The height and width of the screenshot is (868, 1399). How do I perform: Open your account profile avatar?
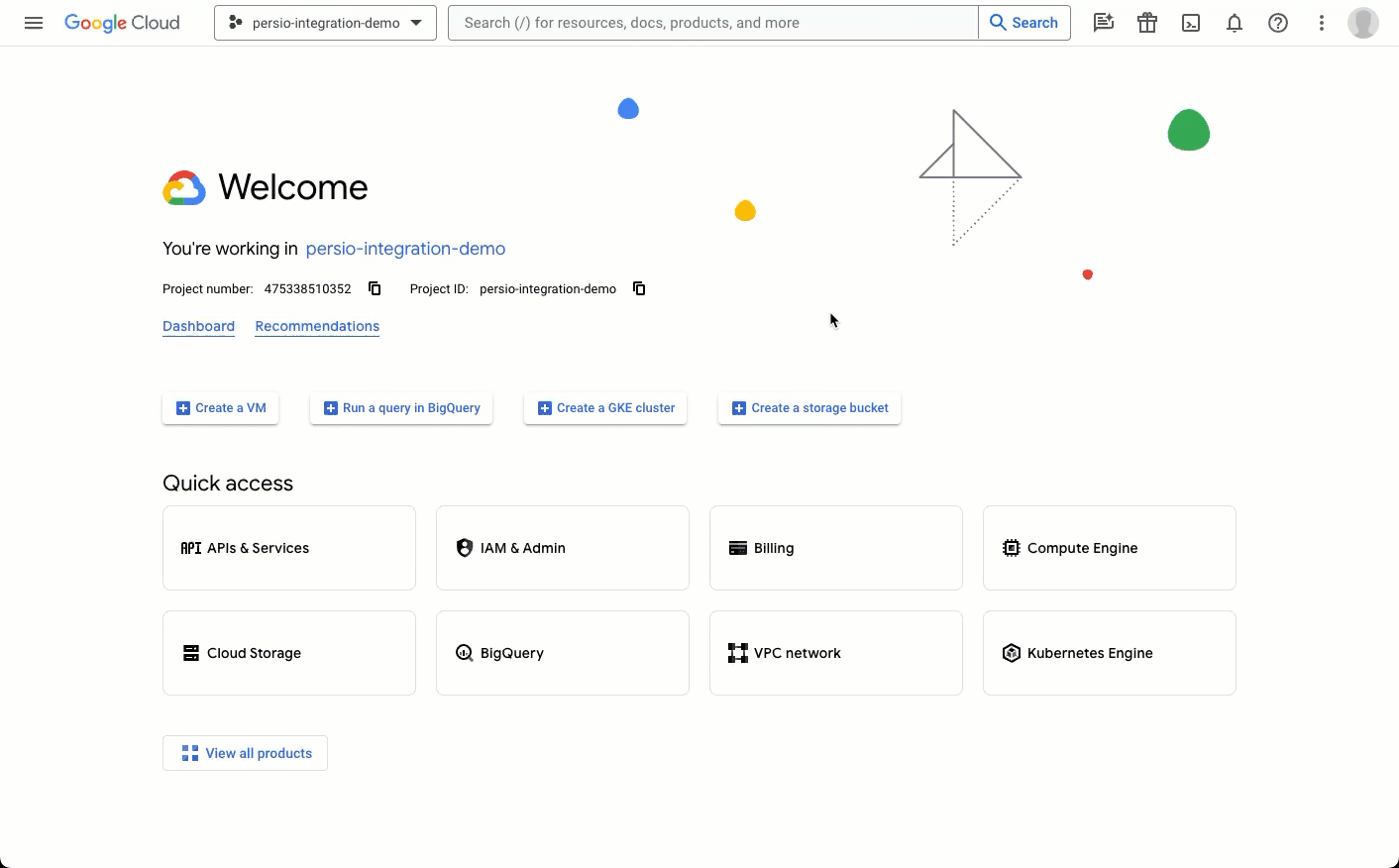click(x=1363, y=22)
